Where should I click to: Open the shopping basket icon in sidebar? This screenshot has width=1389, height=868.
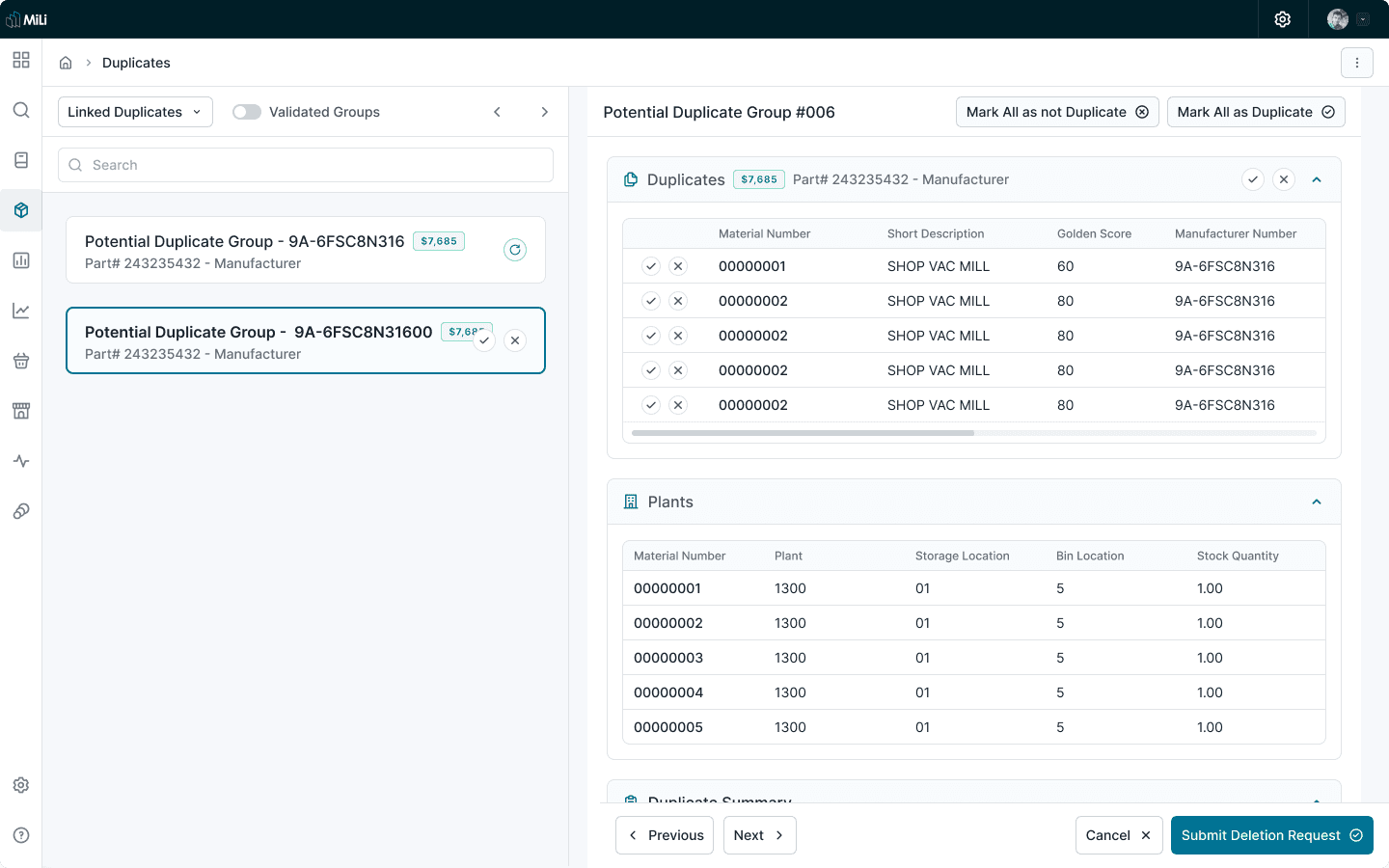pyautogui.click(x=21, y=361)
